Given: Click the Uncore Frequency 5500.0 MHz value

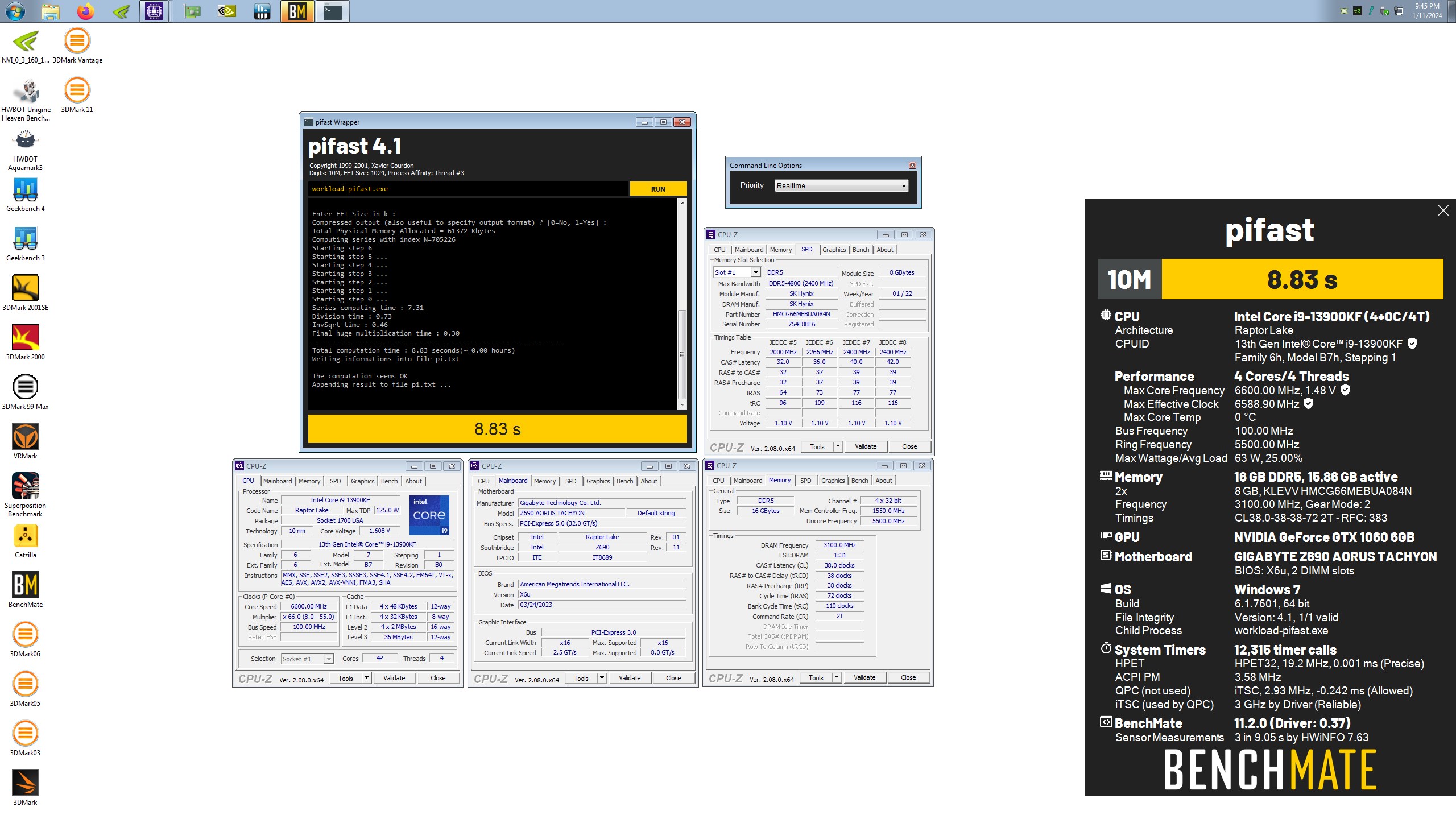Looking at the screenshot, I should pyautogui.click(x=888, y=521).
